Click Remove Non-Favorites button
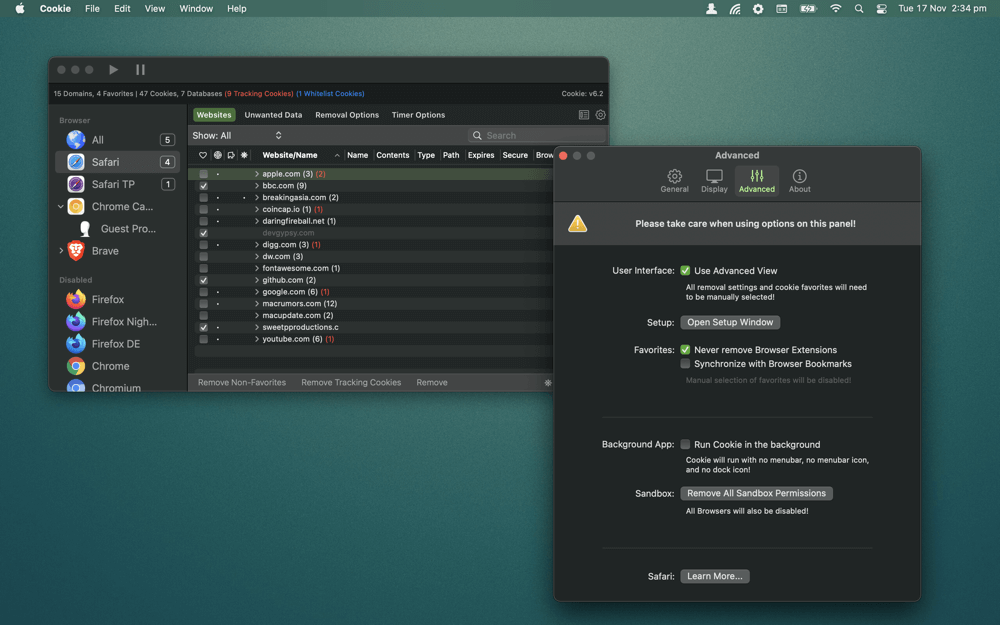This screenshot has height=625, width=1000. [x=242, y=383]
